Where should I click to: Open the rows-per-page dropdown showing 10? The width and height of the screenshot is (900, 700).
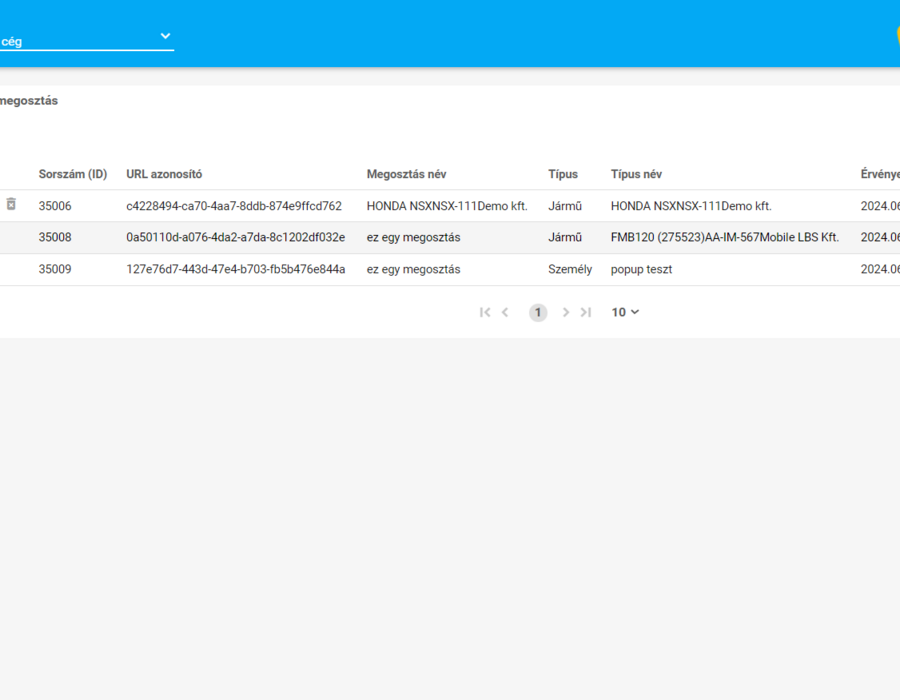pos(625,312)
